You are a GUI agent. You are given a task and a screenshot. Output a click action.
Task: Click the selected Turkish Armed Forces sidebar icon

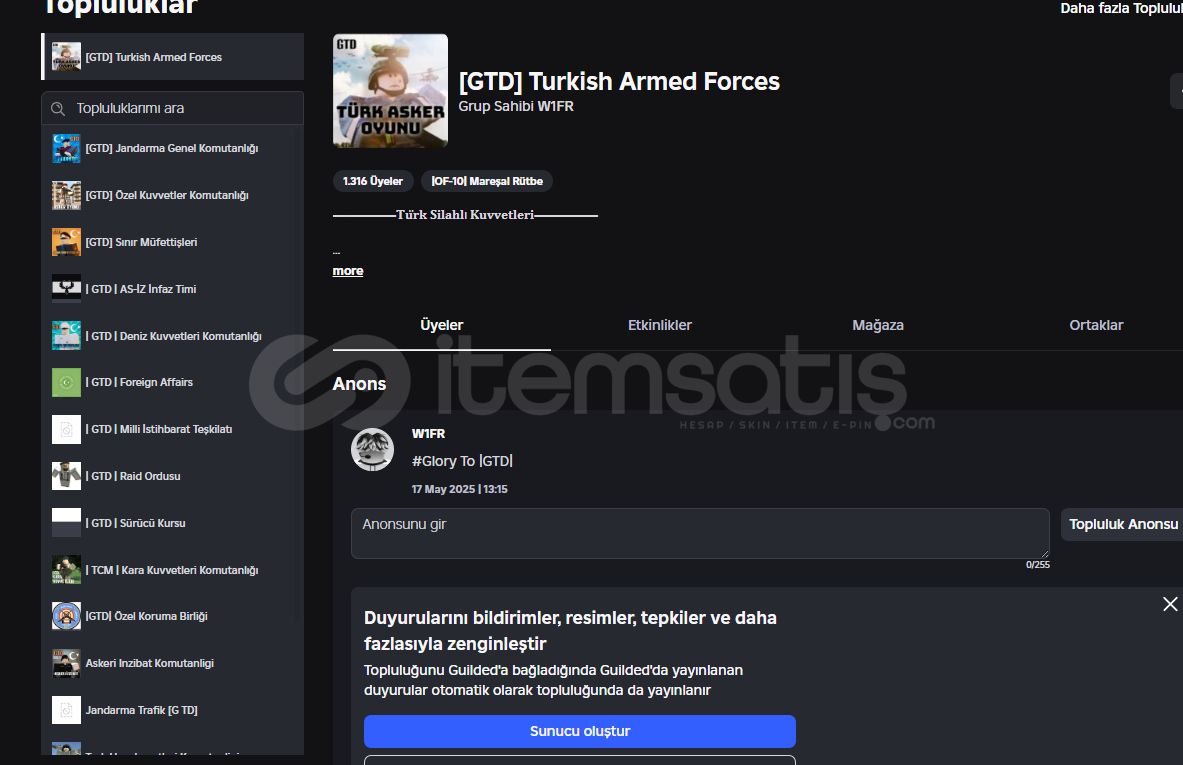pyautogui.click(x=66, y=57)
